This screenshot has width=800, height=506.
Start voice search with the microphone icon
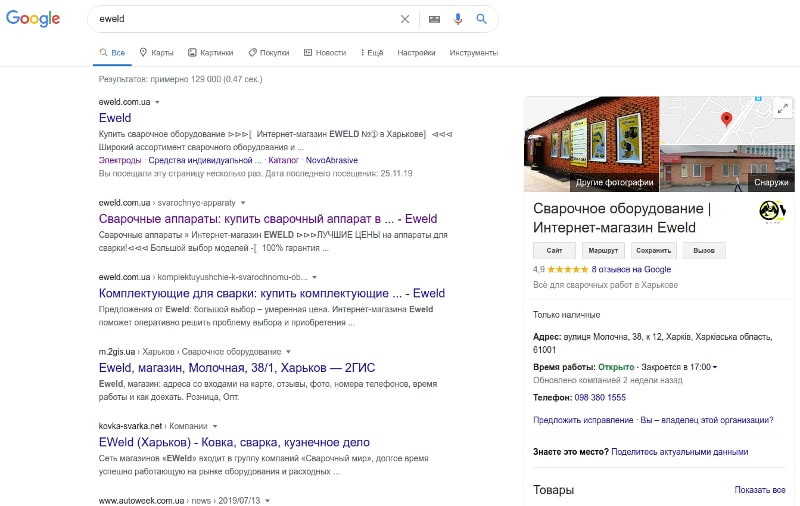458,19
